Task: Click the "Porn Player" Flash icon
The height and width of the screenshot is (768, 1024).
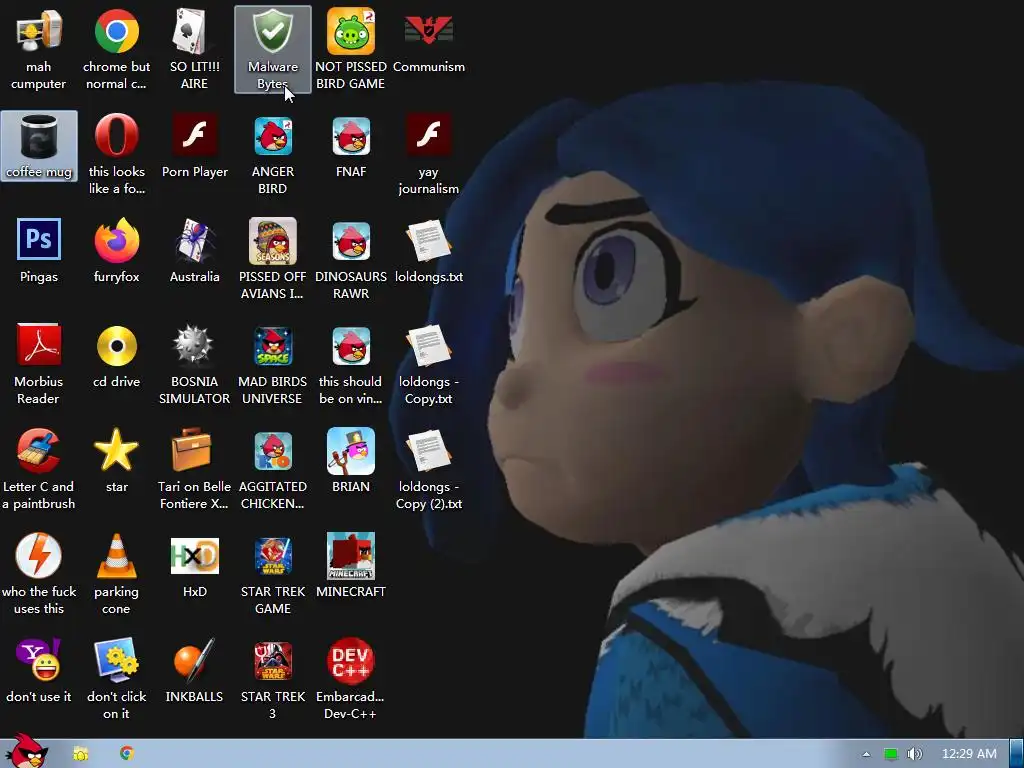Action: coord(194,146)
